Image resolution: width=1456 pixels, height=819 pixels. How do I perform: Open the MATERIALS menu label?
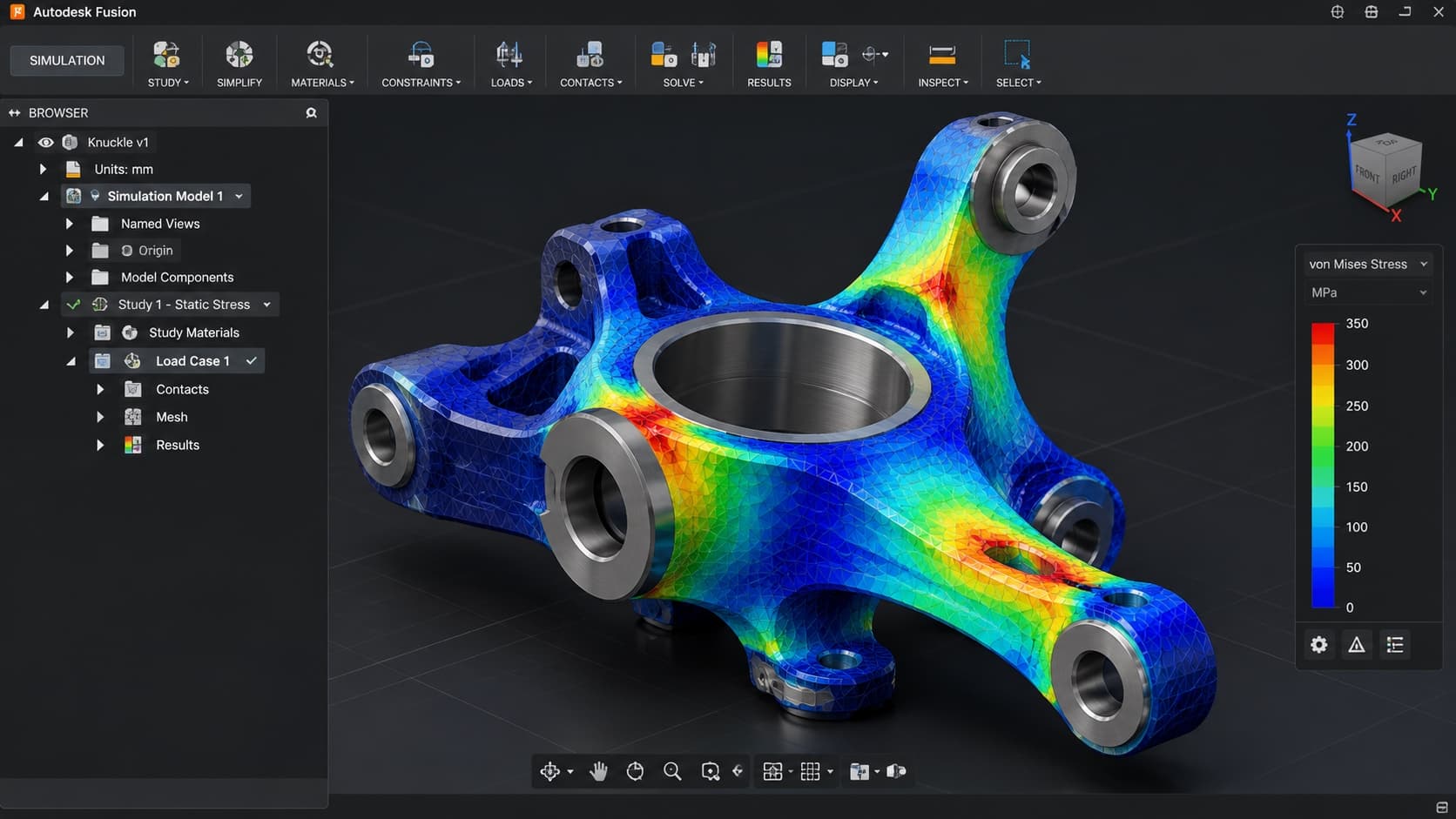[x=322, y=83]
